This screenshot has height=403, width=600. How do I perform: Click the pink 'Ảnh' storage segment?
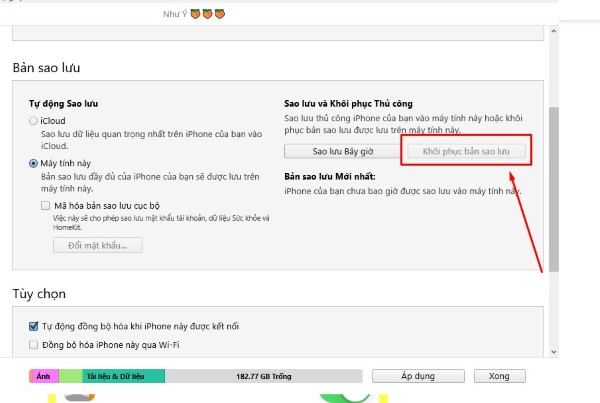point(44,376)
